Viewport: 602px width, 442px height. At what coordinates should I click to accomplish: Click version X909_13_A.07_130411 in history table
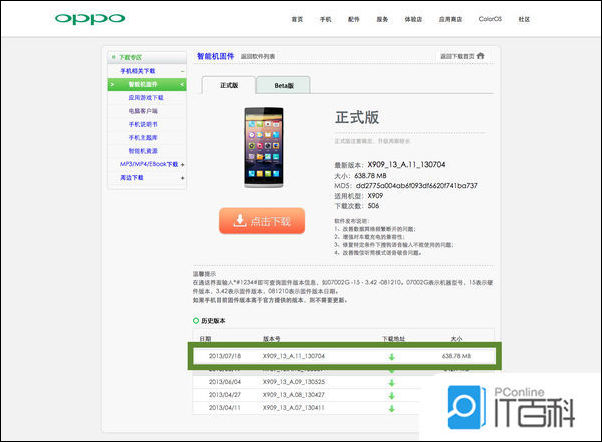point(294,407)
